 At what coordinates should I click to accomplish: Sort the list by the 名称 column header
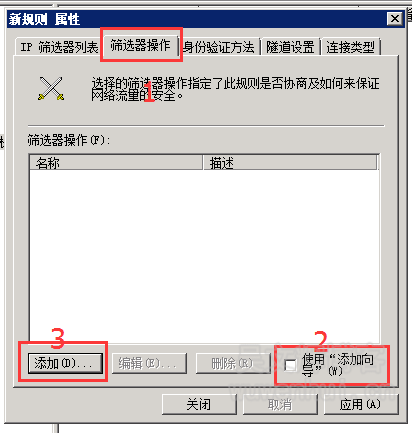pos(116,163)
